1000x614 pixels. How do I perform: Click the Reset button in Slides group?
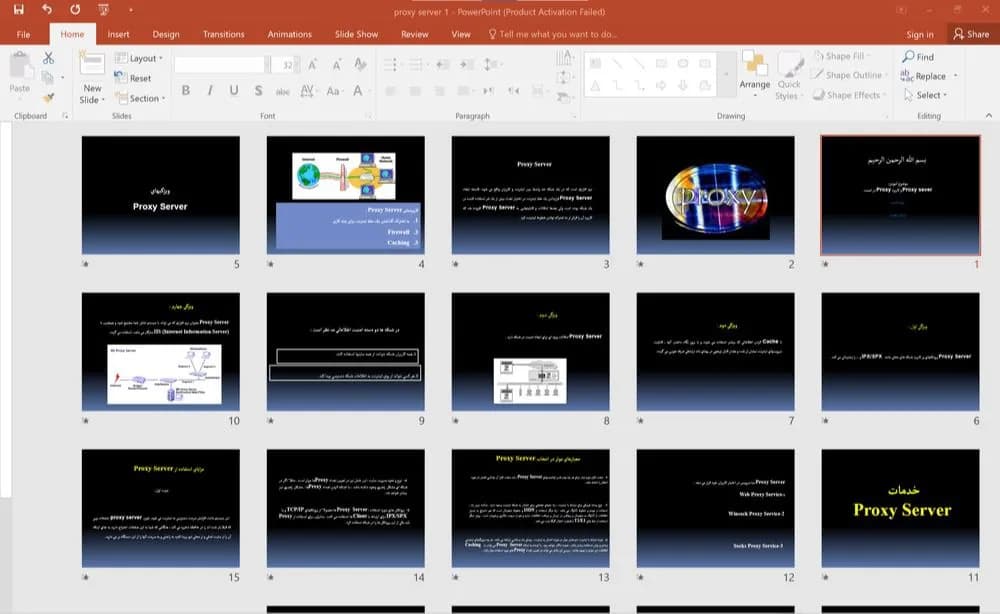(133, 78)
